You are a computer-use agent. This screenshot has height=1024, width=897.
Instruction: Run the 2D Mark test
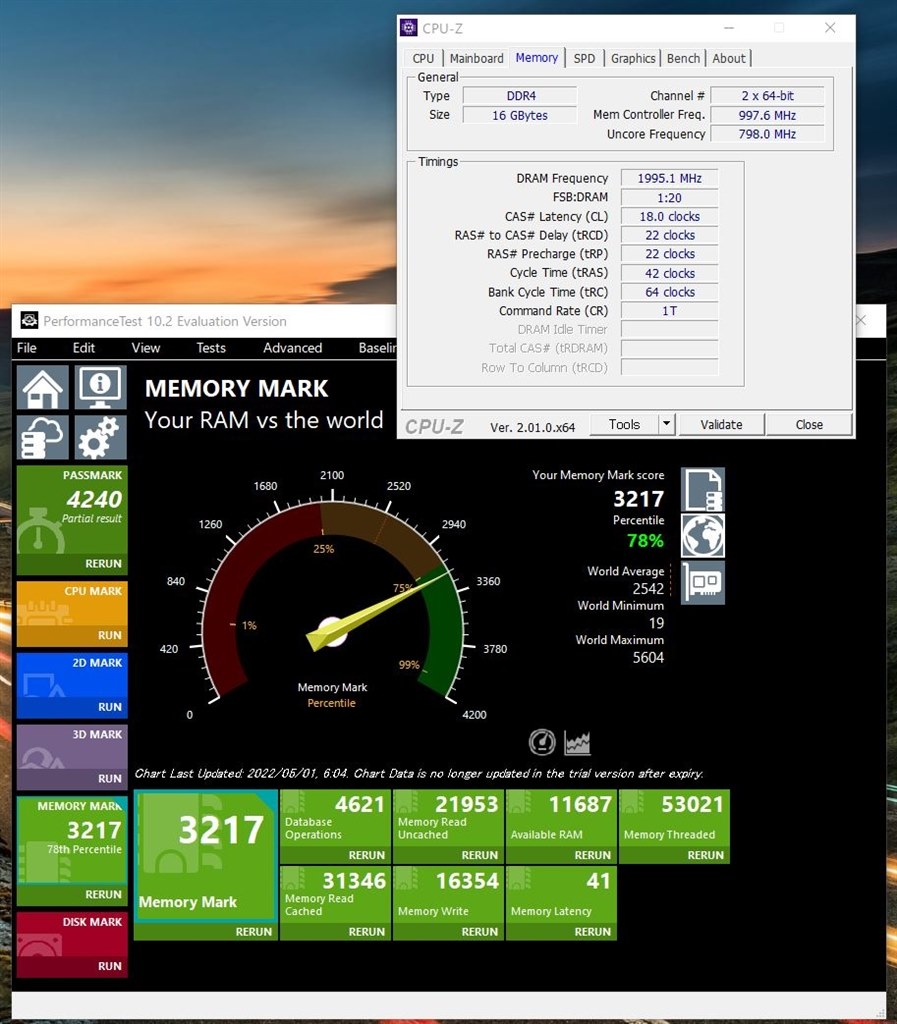pos(110,707)
